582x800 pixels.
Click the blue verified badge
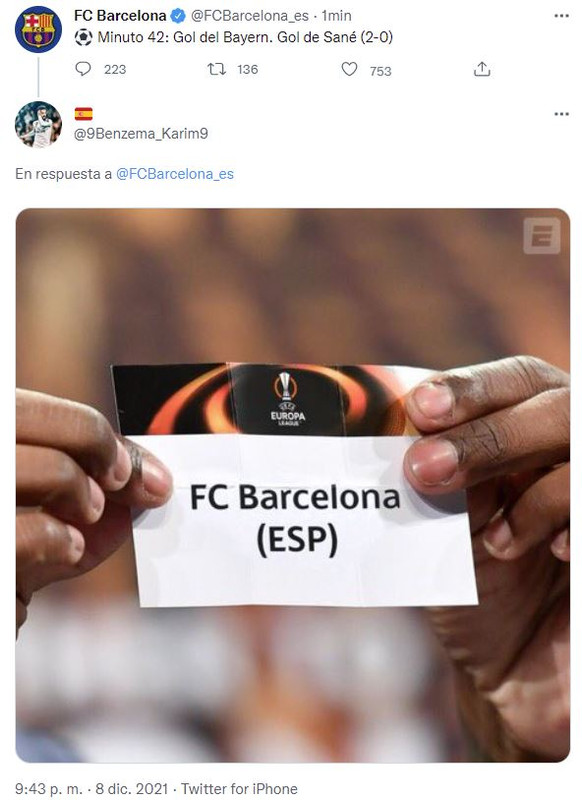click(178, 16)
